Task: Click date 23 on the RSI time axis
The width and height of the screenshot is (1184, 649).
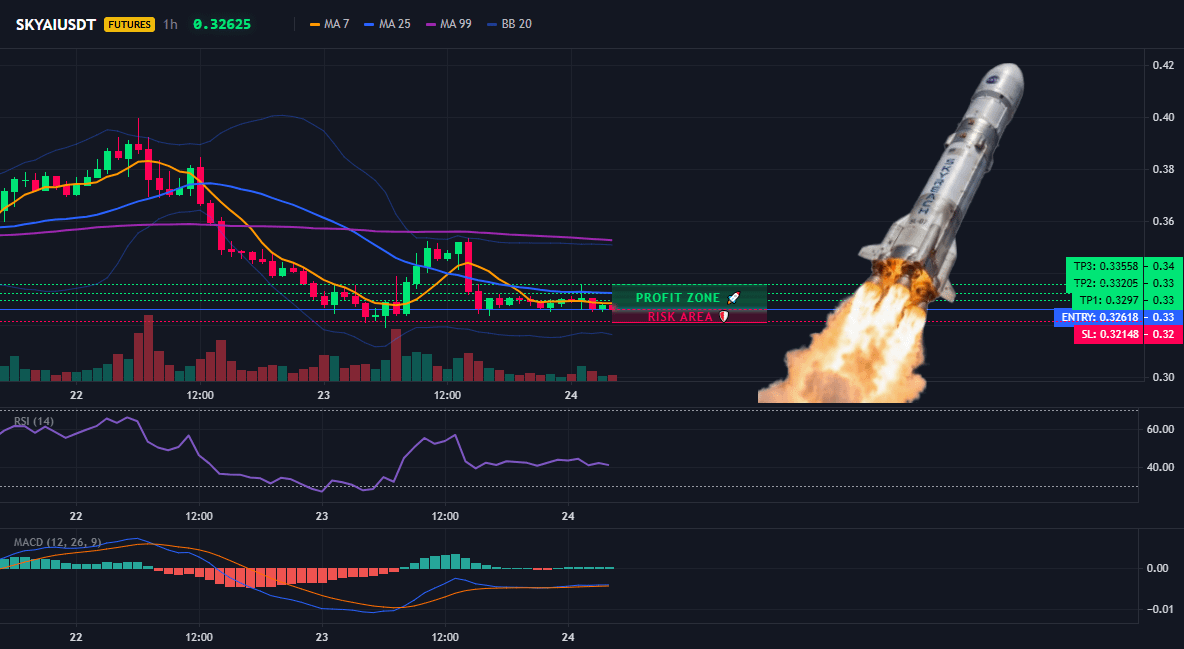Action: point(322,516)
